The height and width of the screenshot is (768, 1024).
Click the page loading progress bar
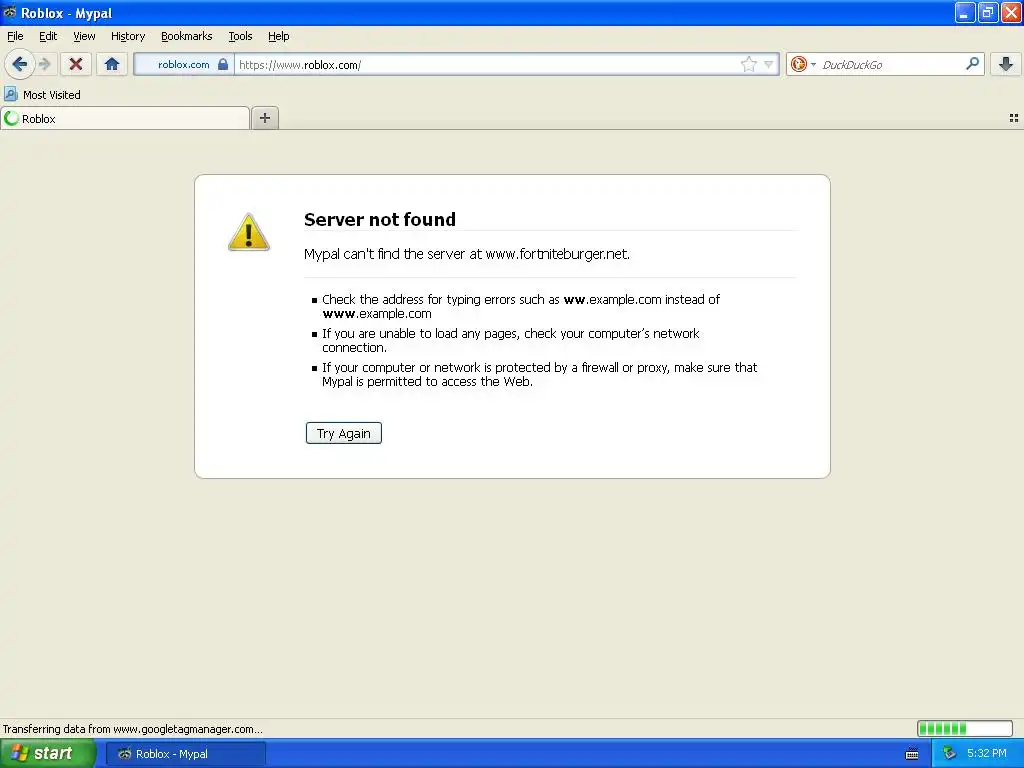[965, 728]
